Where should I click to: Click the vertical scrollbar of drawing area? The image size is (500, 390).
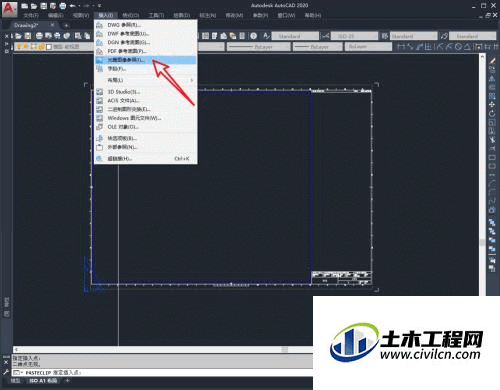[482, 175]
